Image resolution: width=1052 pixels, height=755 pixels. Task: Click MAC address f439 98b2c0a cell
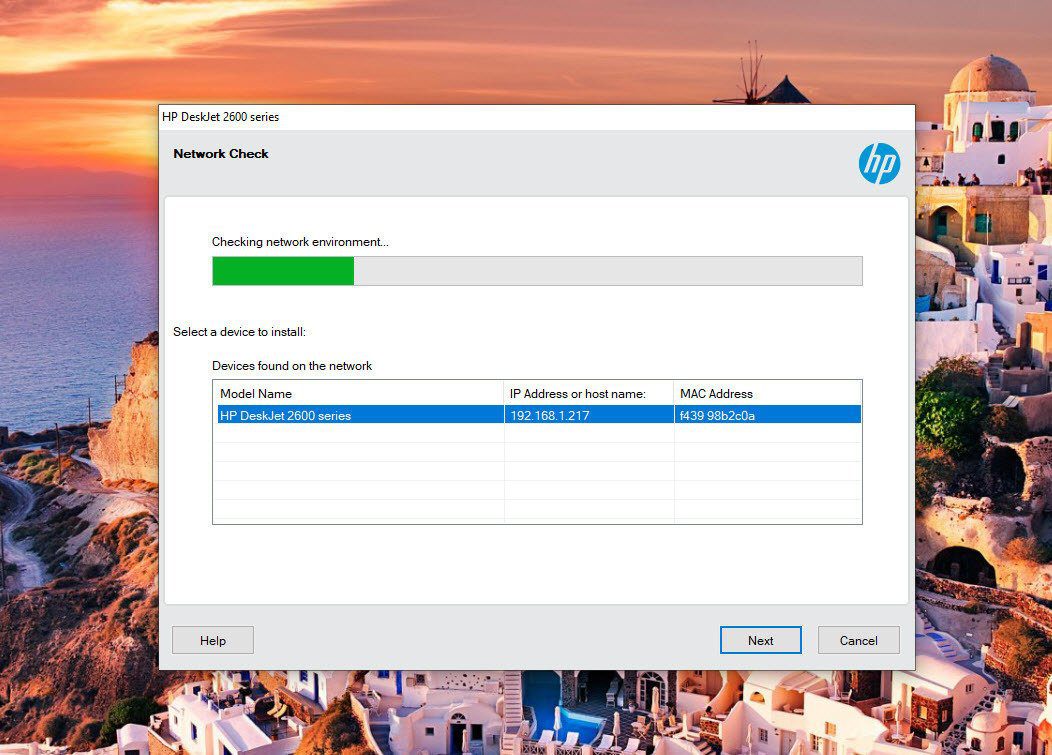tap(768, 415)
